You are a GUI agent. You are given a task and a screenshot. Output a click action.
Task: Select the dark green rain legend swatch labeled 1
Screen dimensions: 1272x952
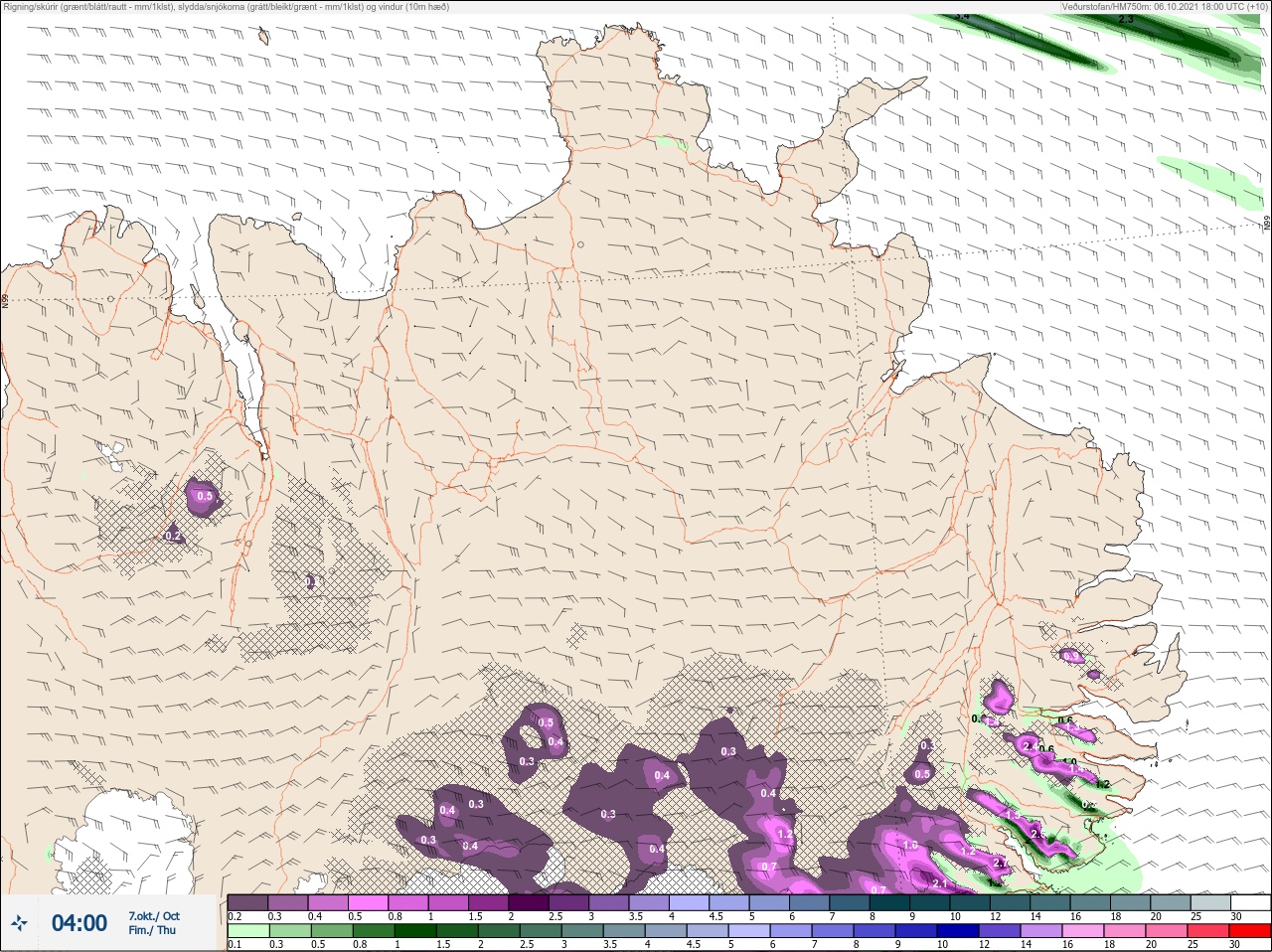tap(415, 931)
